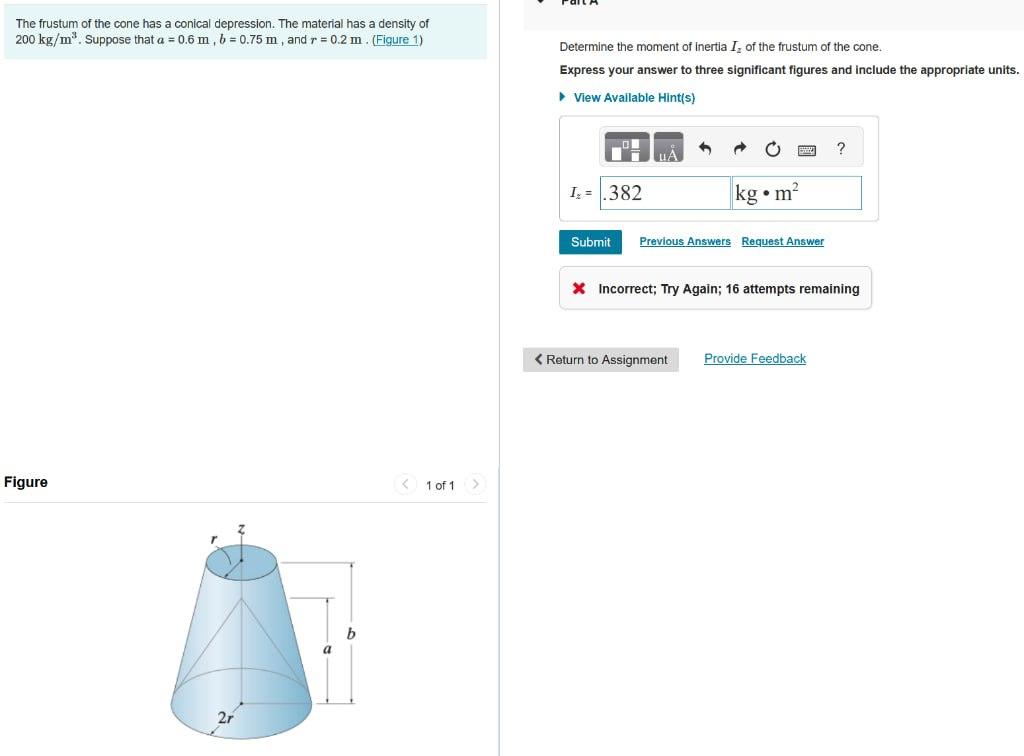Open Previous Answers link
This screenshot has height=756, width=1024.
pyautogui.click(x=685, y=241)
